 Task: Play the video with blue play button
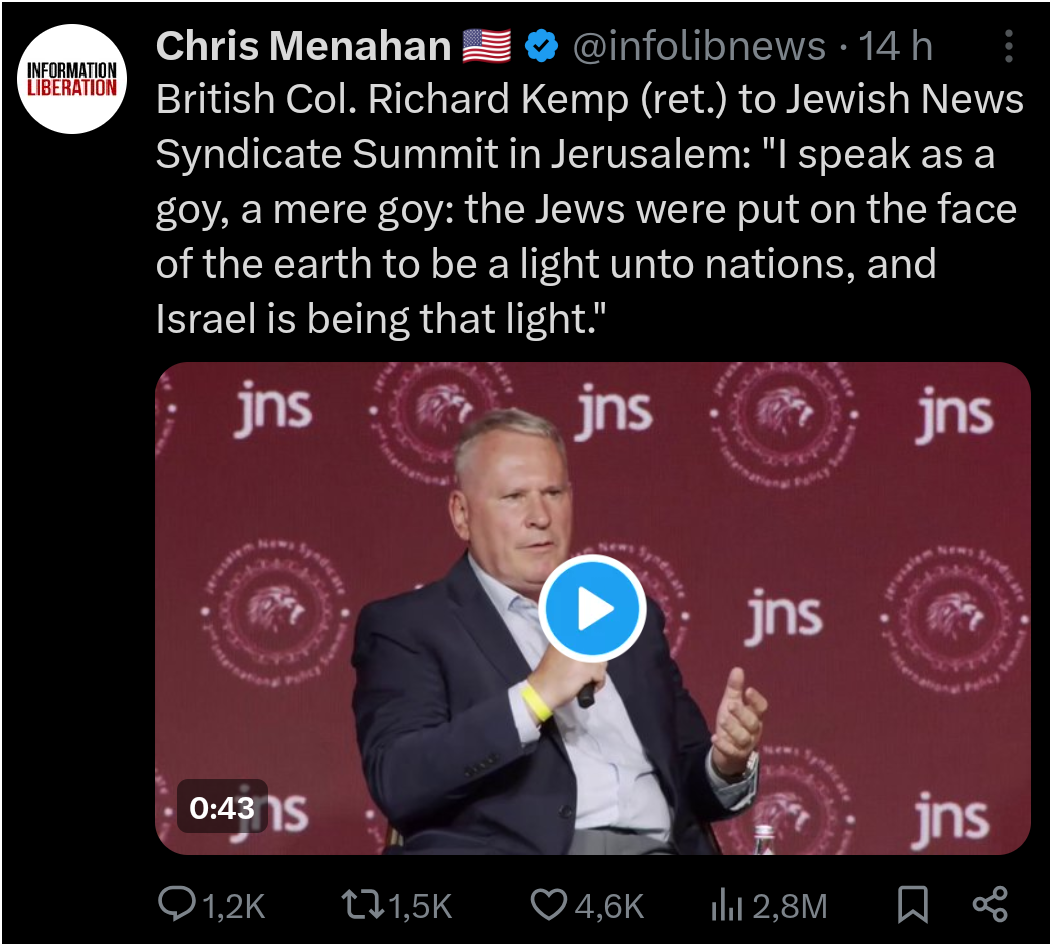coord(592,609)
